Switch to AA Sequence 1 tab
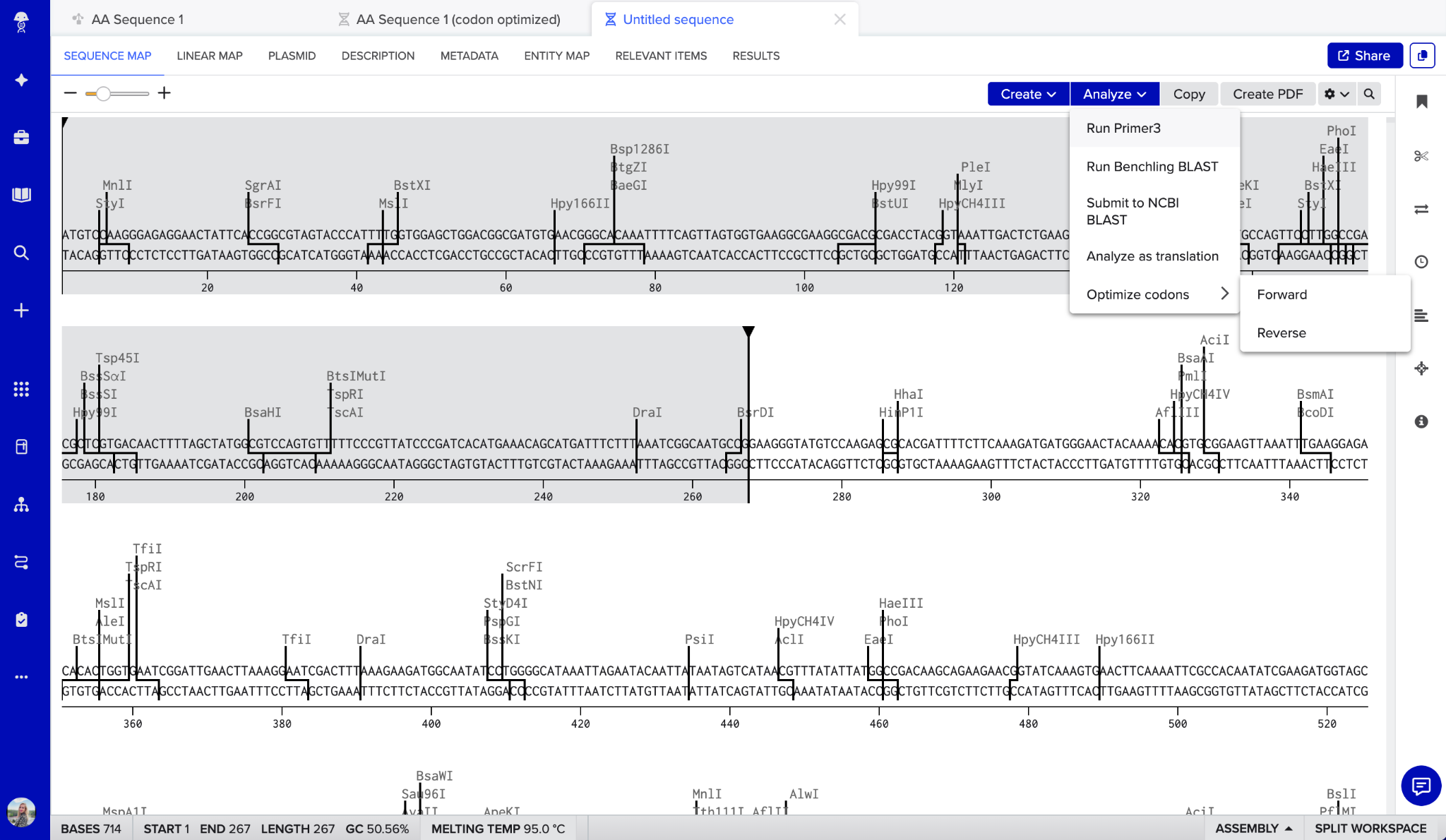This screenshot has width=1446, height=840. pyautogui.click(x=138, y=20)
